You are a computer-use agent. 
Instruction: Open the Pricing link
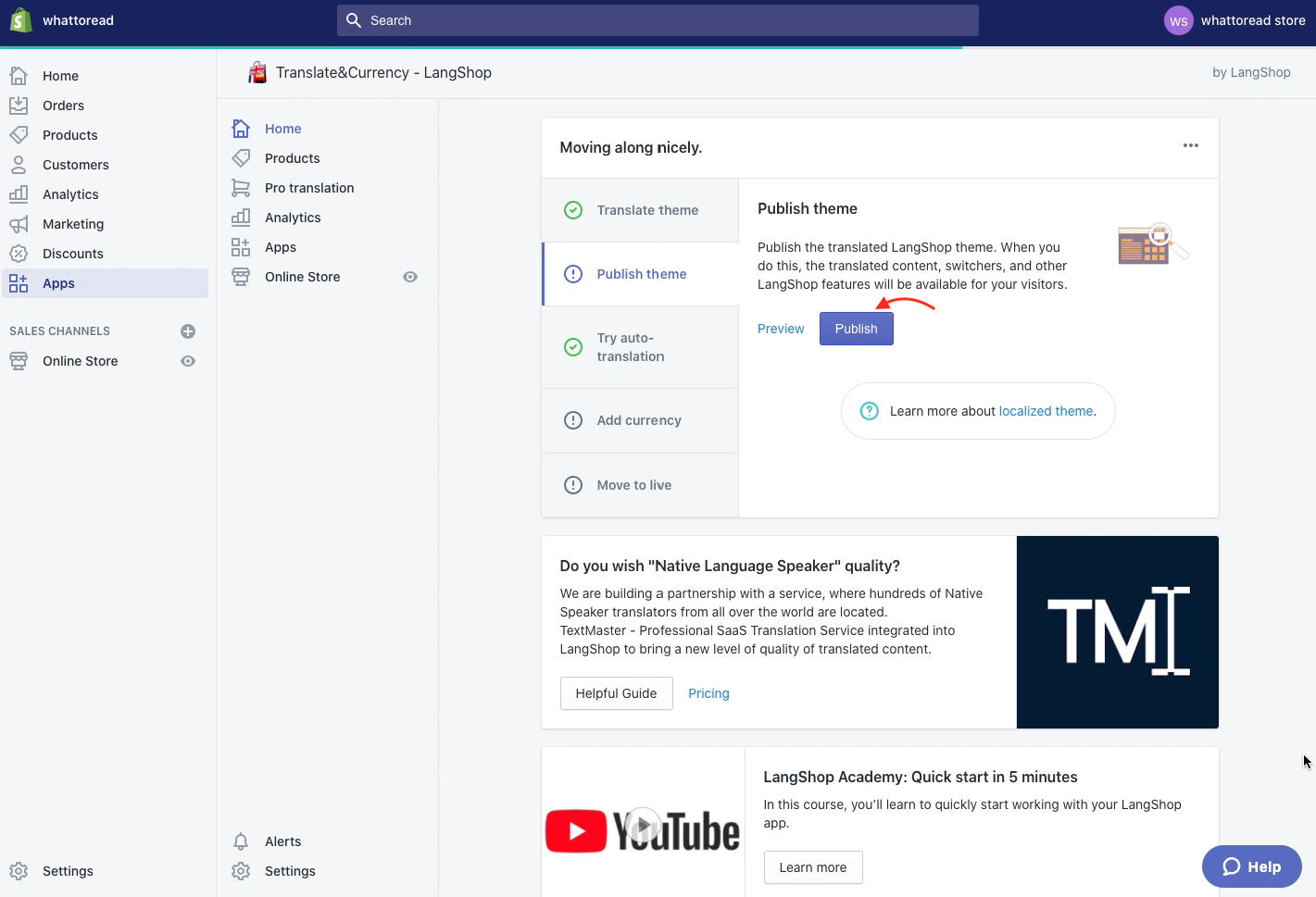click(x=708, y=693)
